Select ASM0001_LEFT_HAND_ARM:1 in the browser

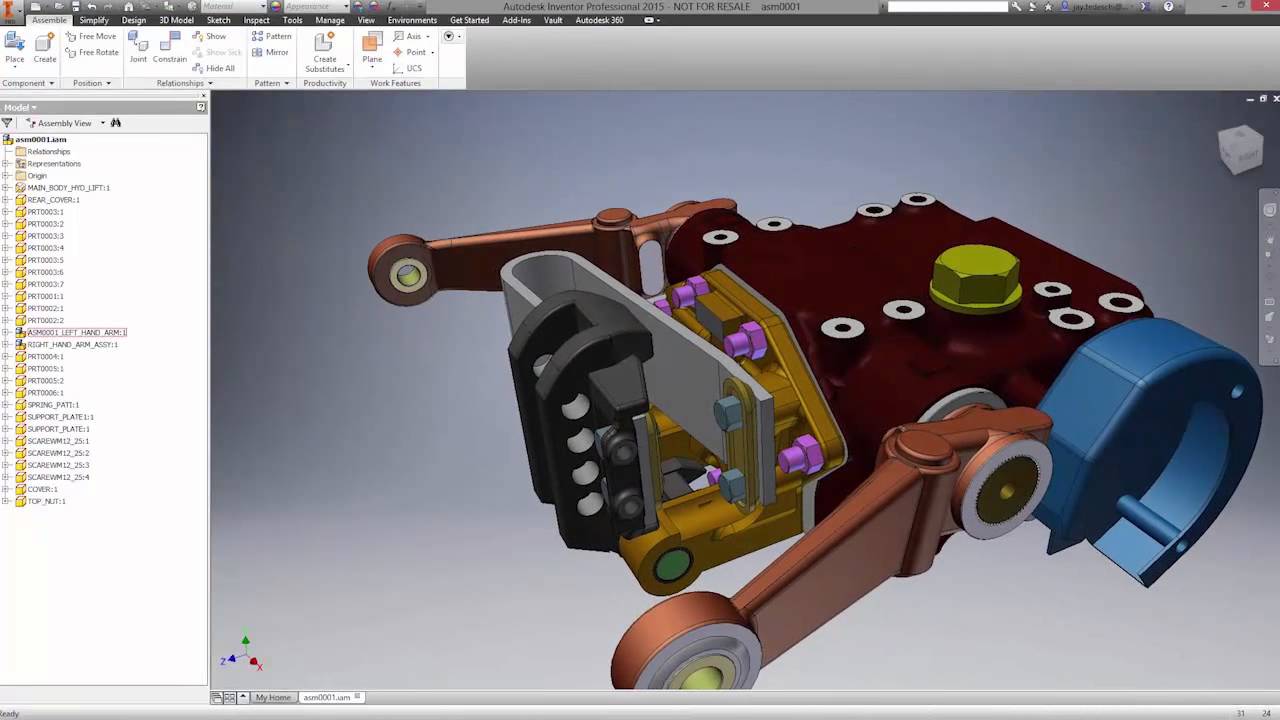pos(76,332)
